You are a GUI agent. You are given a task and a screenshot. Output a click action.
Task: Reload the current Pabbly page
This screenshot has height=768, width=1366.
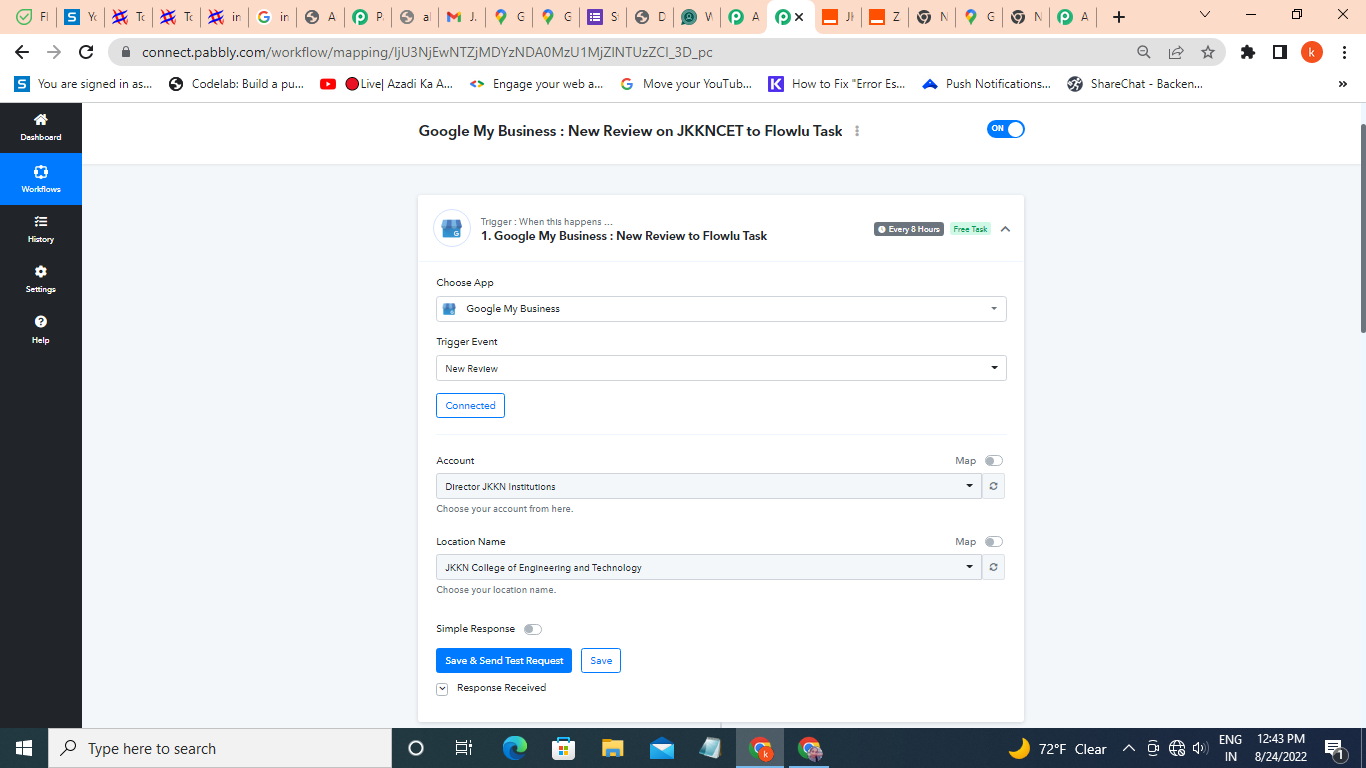point(86,52)
